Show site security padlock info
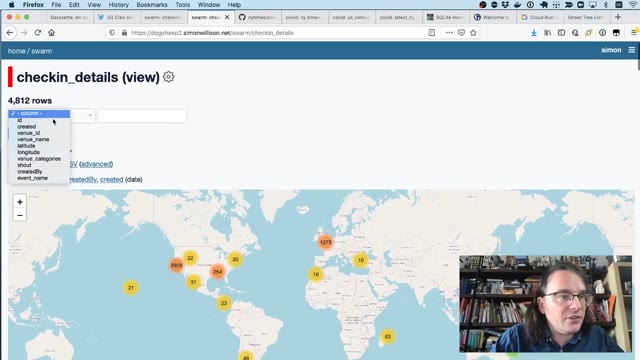640x360 pixels. tap(124, 33)
